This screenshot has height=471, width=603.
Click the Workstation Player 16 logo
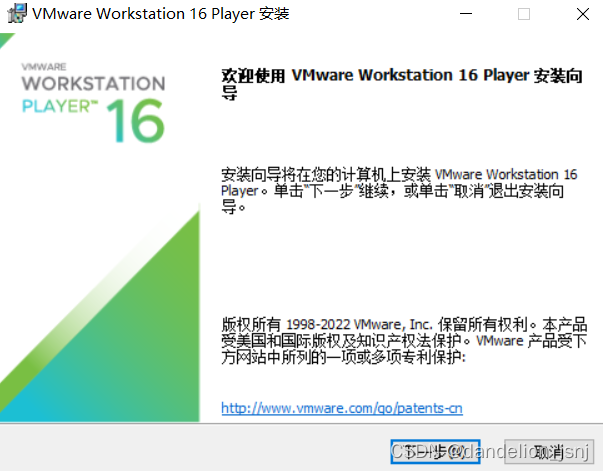pyautogui.click(x=93, y=103)
